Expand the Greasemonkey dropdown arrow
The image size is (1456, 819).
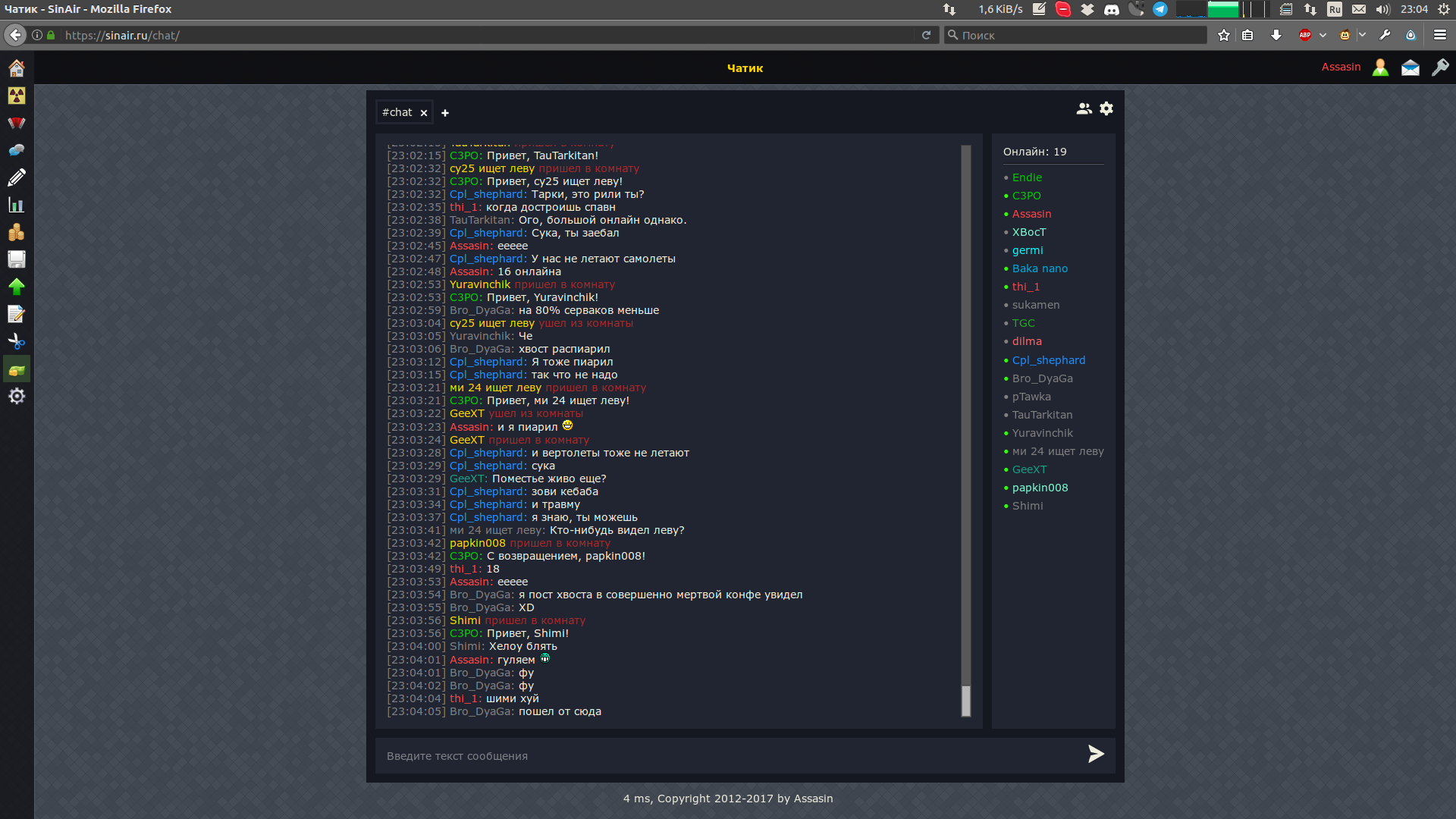point(1362,35)
